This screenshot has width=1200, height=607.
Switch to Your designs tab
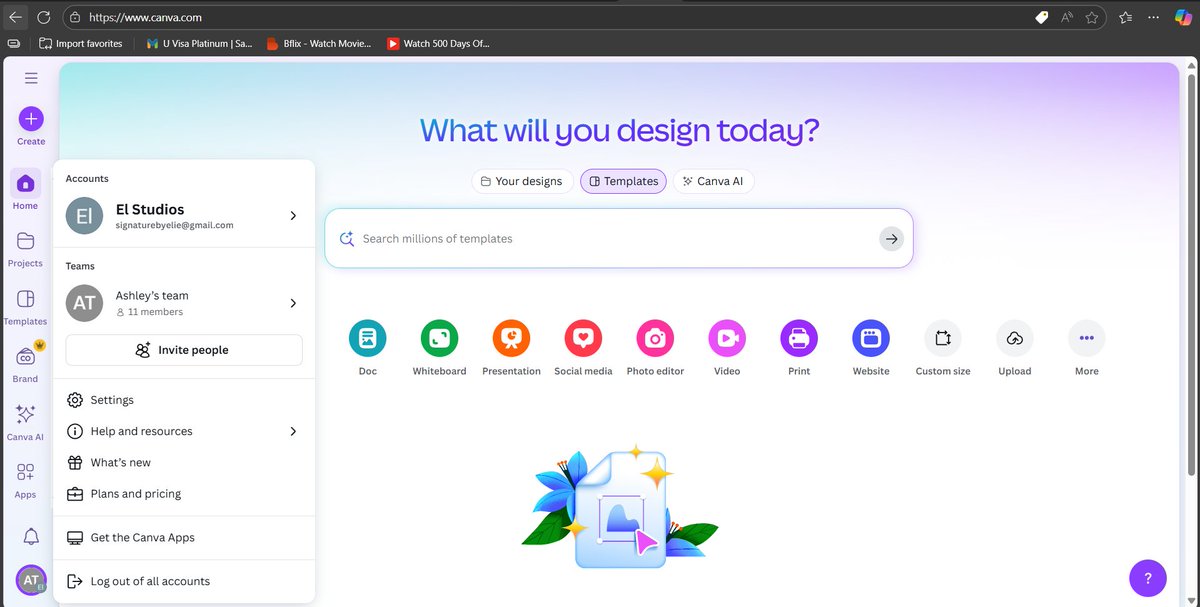pyautogui.click(x=522, y=181)
